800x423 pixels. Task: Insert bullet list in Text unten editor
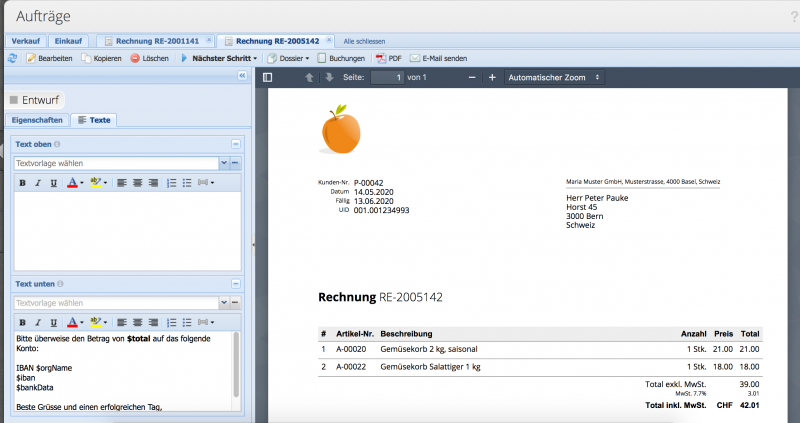pos(187,322)
